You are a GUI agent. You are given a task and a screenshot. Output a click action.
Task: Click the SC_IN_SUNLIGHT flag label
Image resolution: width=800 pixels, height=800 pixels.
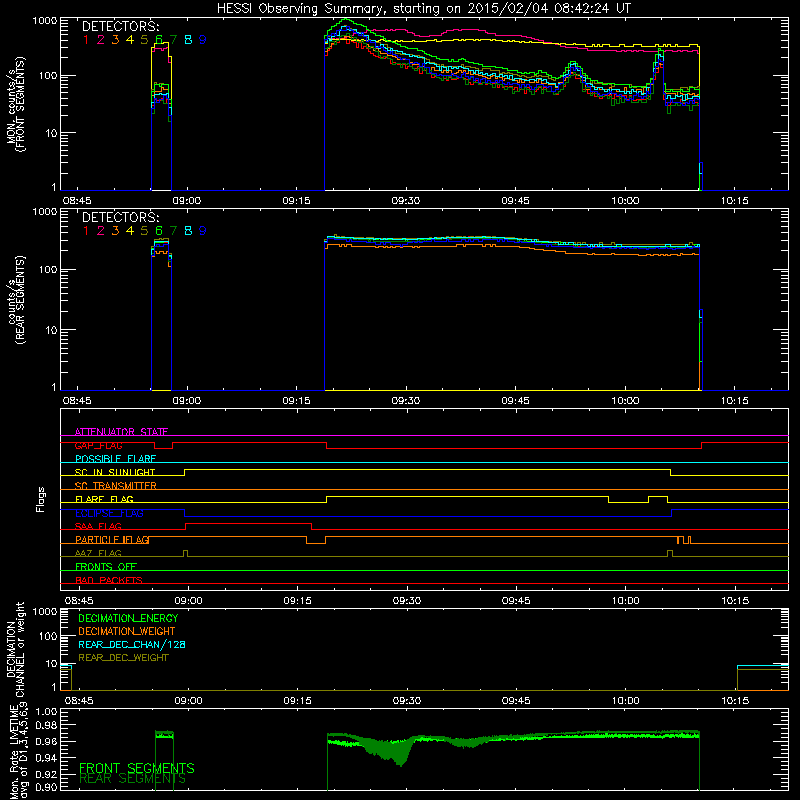[x=115, y=472]
